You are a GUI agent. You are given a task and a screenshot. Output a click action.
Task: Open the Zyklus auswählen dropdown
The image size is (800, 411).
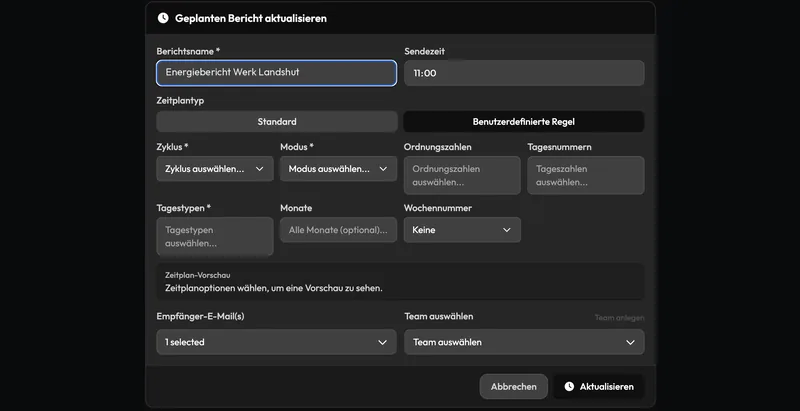(215, 169)
